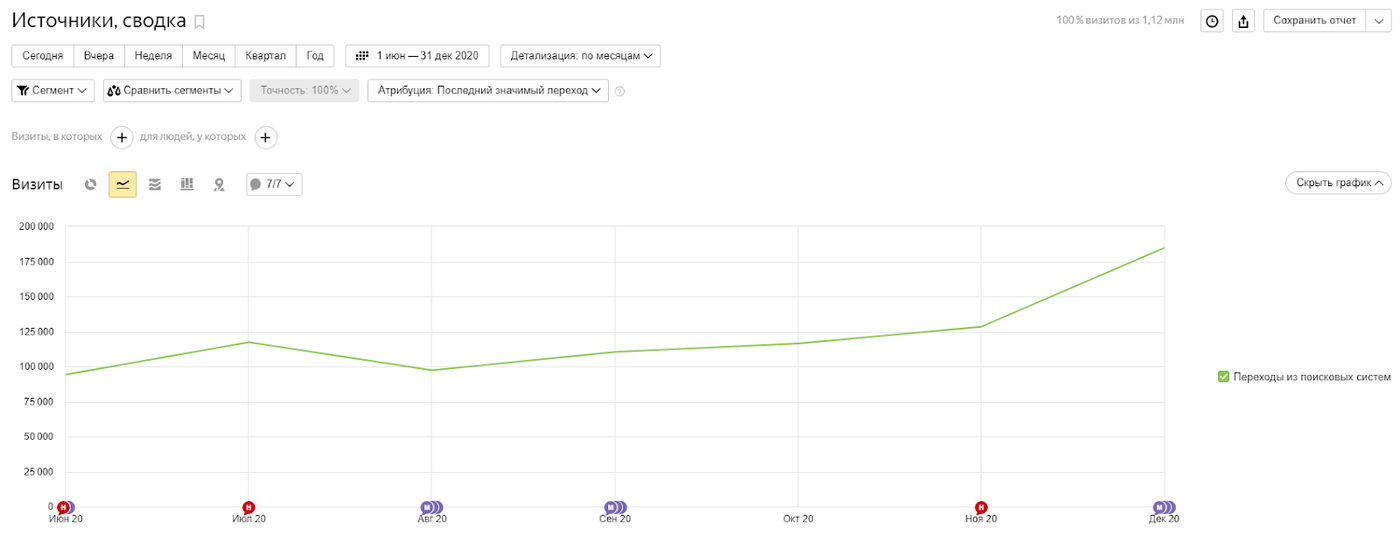Image resolution: width=1400 pixels, height=542 pixels.
Task: Open Сравнить сегменты dropdown
Action: point(172,90)
